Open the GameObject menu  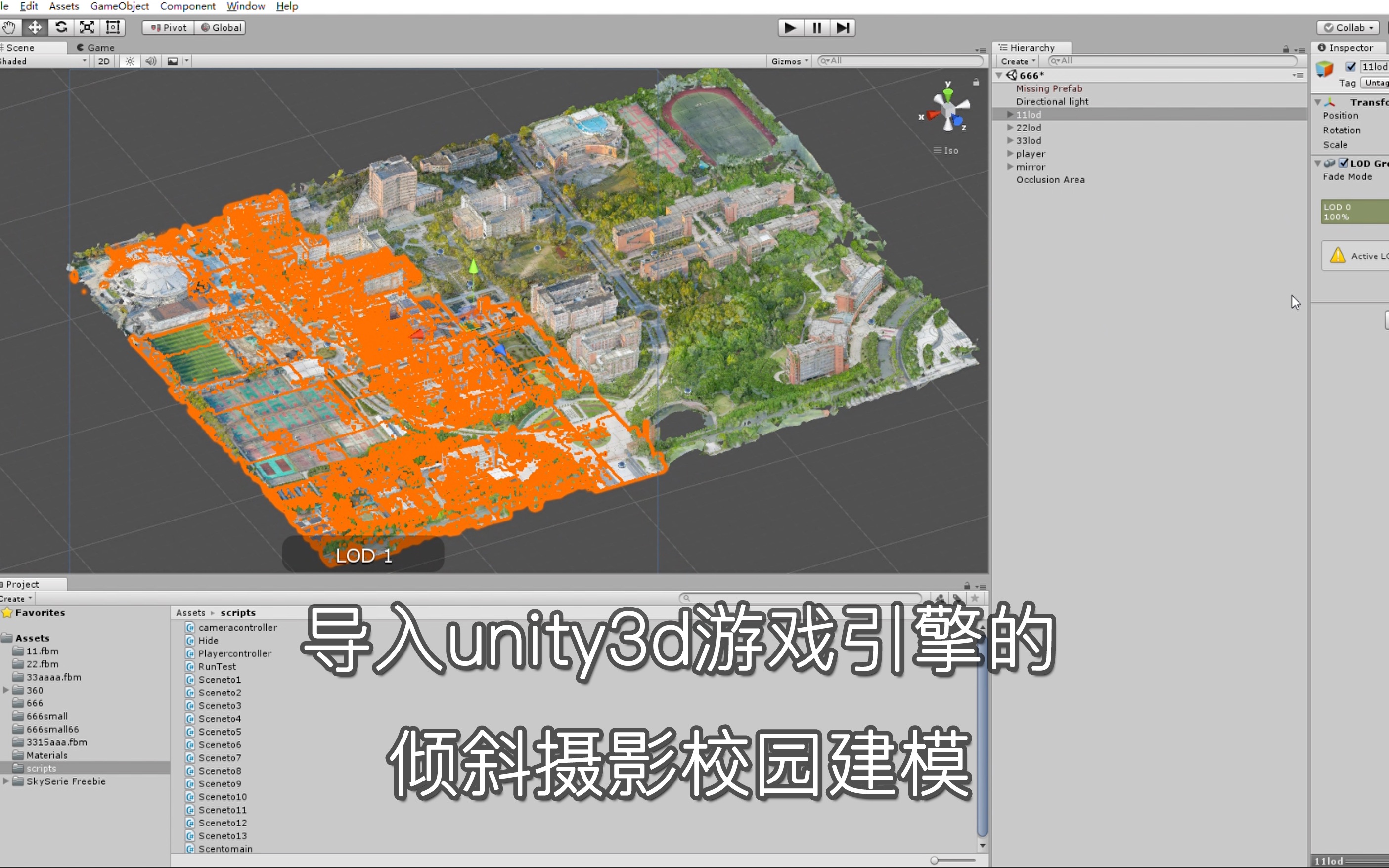(120, 6)
